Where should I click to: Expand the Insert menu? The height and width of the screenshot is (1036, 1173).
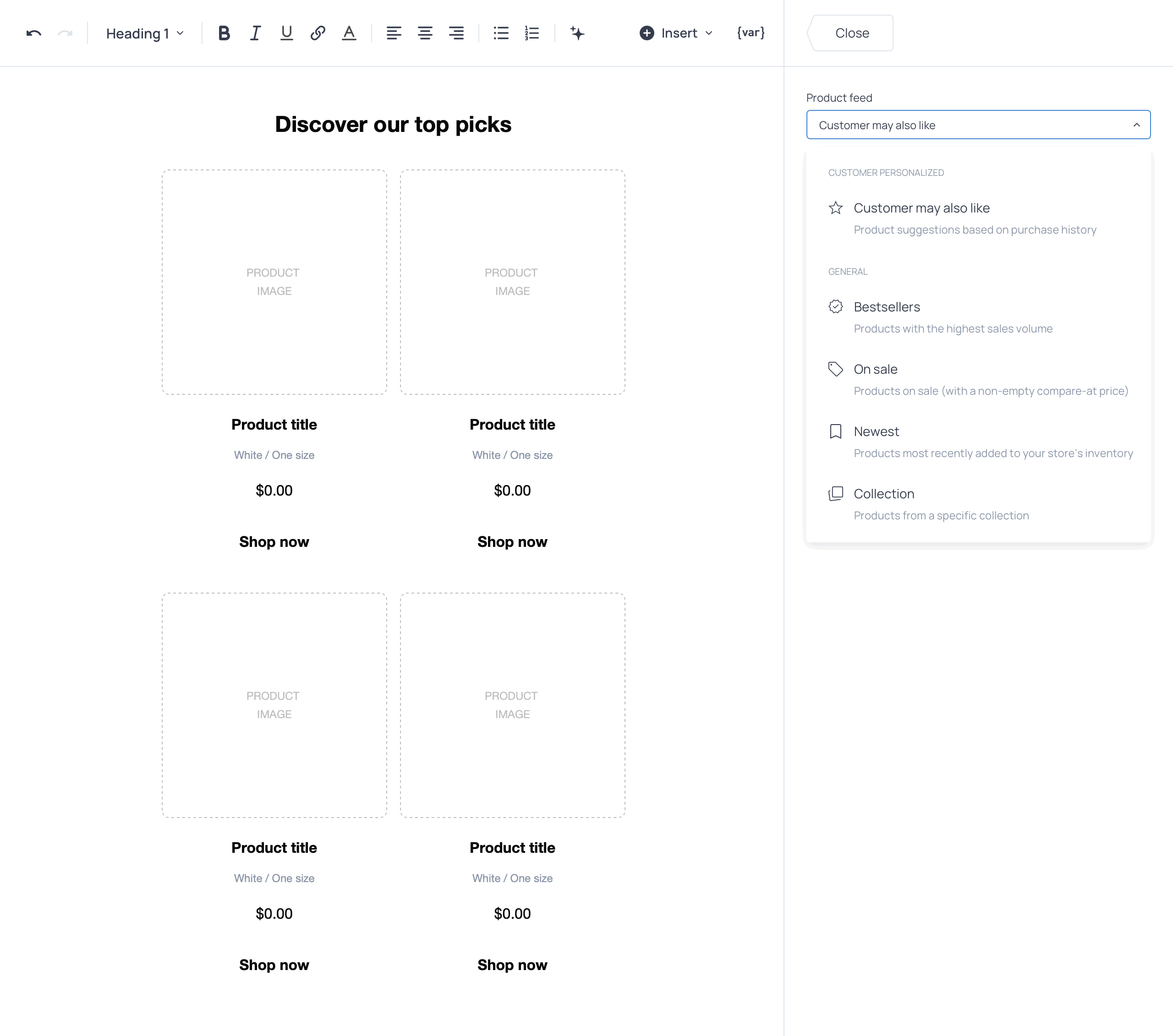676,33
